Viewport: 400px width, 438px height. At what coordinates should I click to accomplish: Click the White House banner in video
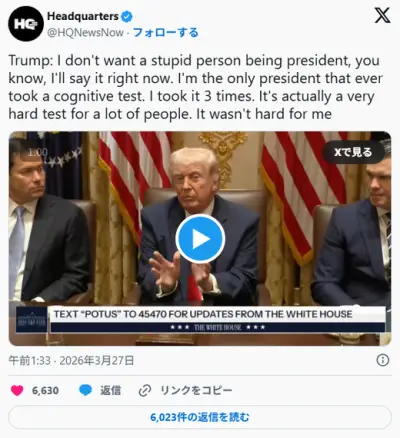[x=200, y=320]
